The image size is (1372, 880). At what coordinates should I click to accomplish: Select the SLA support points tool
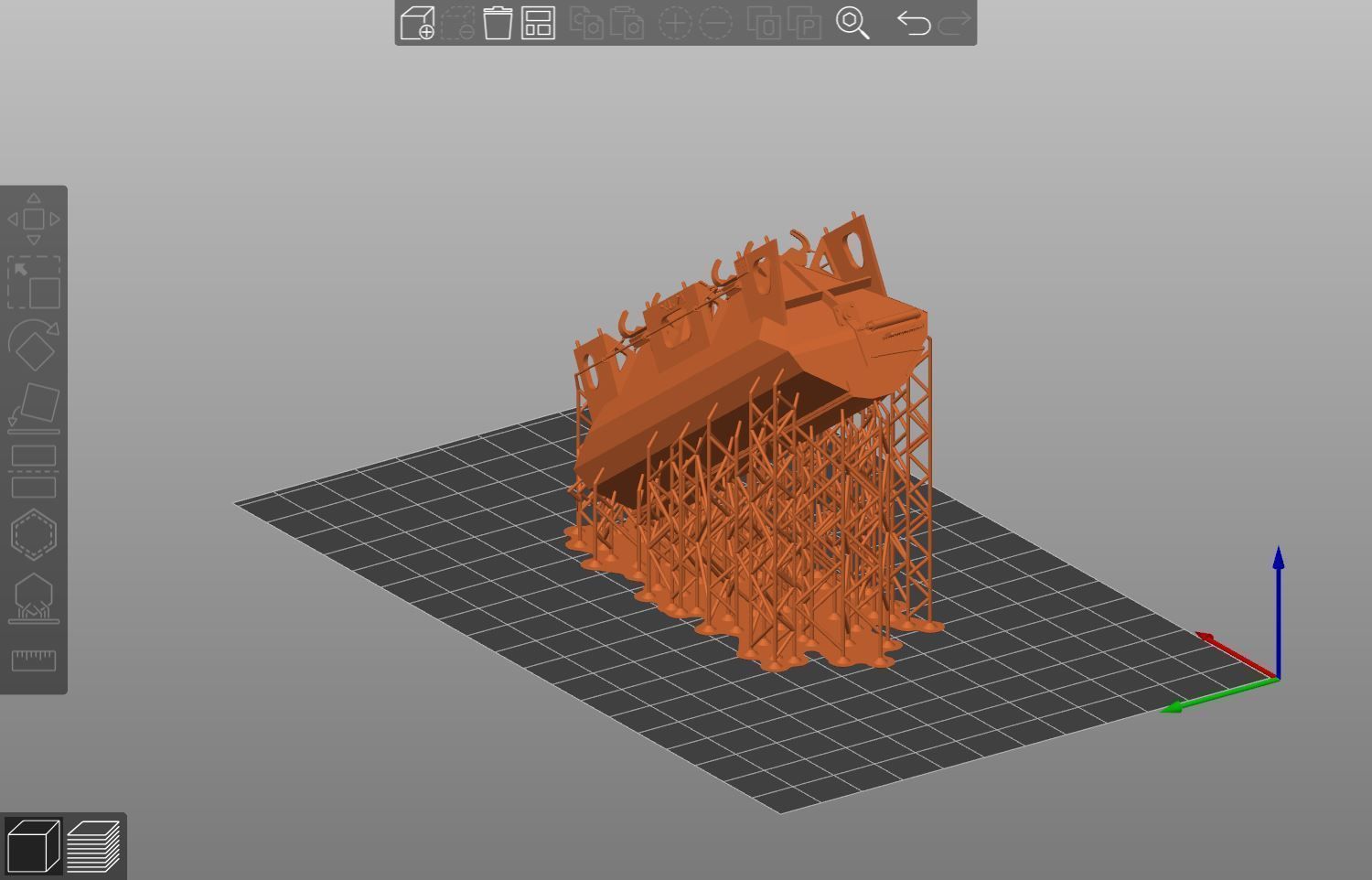pos(34,597)
